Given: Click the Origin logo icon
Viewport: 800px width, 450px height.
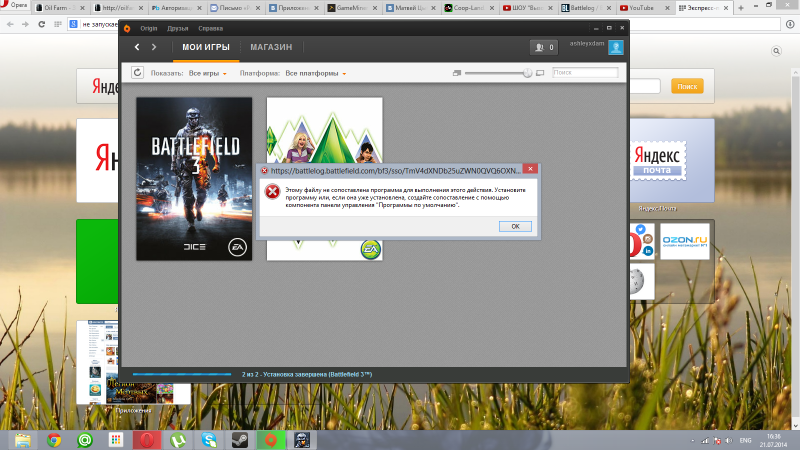Looking at the screenshot, I should [127, 29].
